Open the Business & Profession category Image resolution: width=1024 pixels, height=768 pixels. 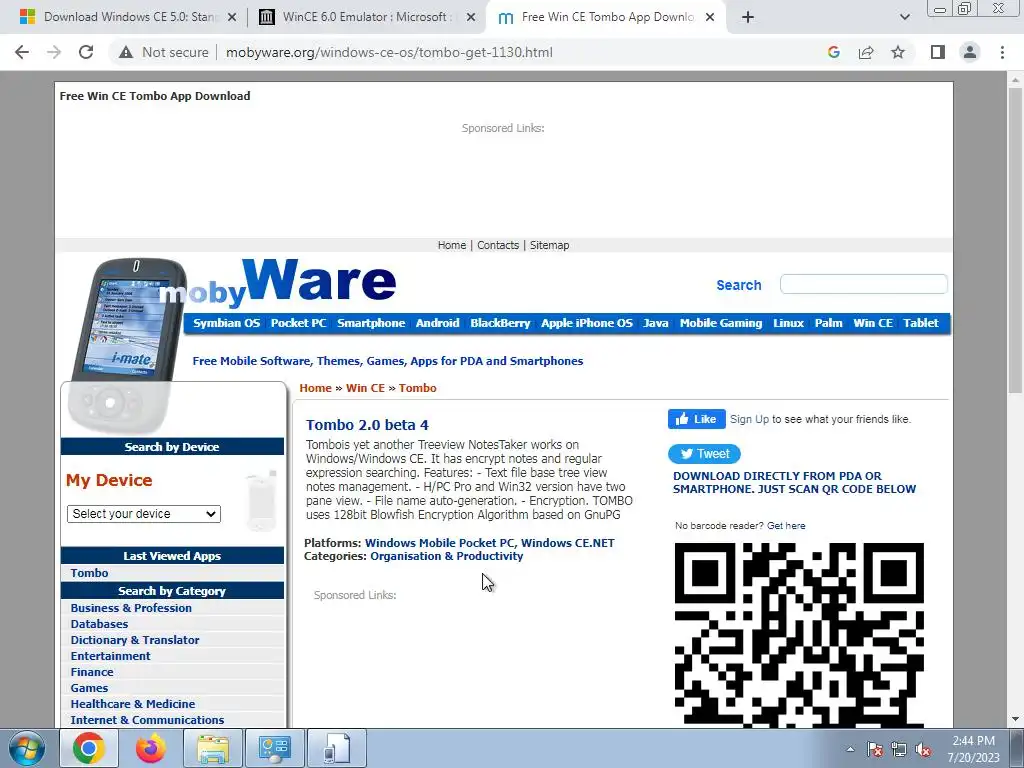(131, 608)
